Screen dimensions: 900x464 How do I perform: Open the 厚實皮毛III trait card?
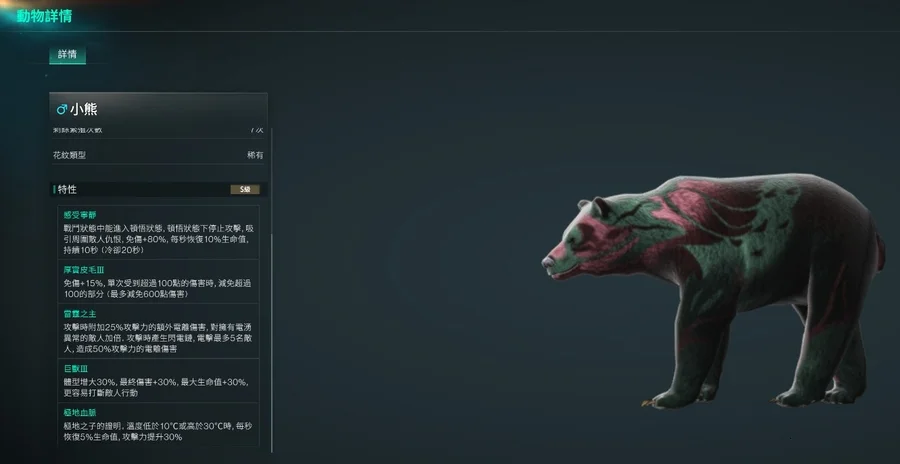pyautogui.click(x=158, y=281)
